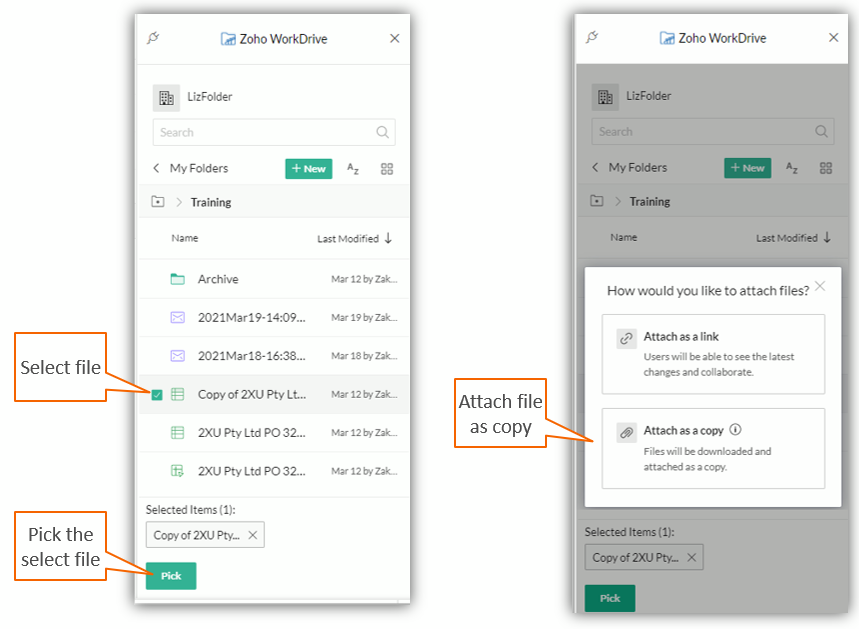This screenshot has width=859, height=629.
Task: Select the 2021Mar19-14:09 mail file
Action: click(x=274, y=317)
